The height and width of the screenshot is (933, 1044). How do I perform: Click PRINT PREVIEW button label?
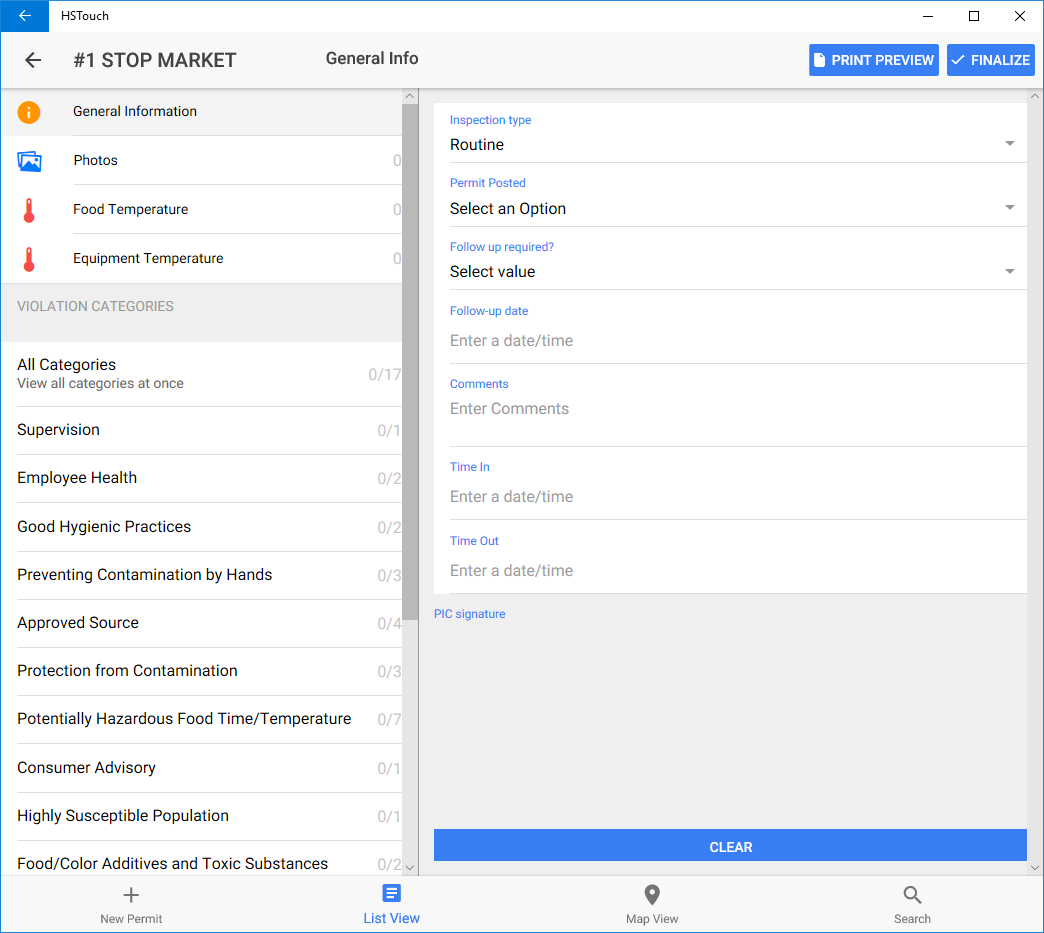coord(882,61)
